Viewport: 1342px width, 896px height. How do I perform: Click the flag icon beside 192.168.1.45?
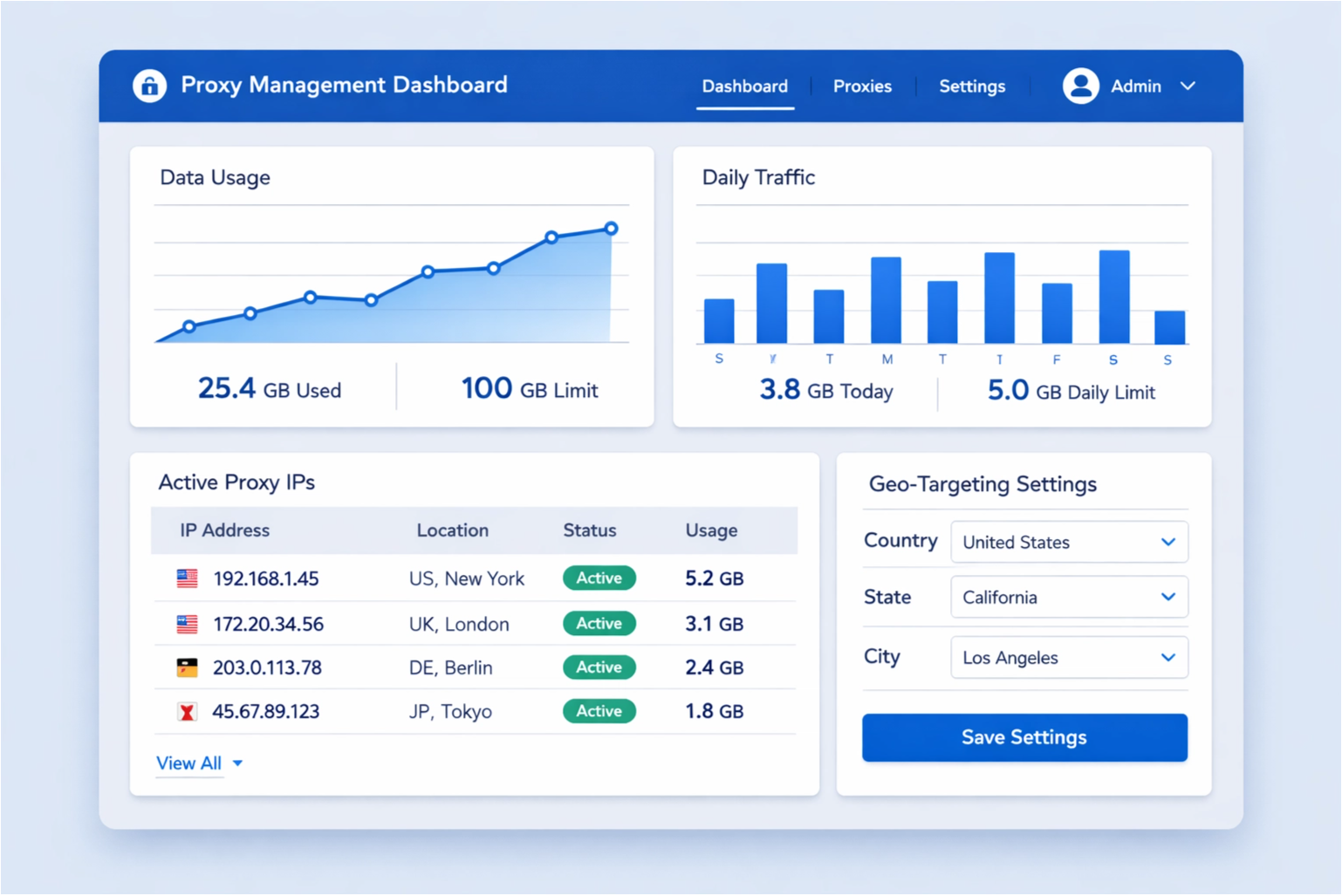pyautogui.click(x=187, y=578)
